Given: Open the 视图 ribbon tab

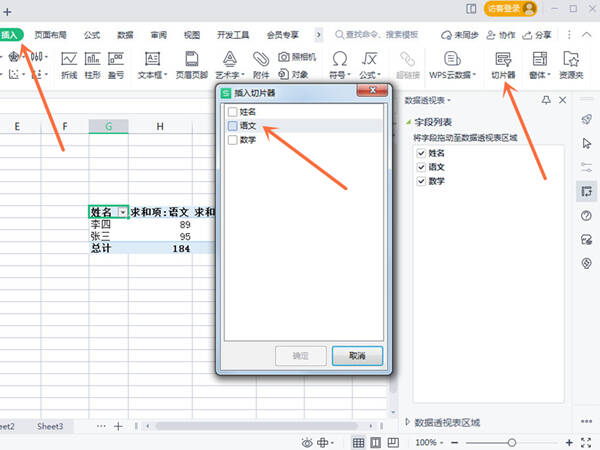Looking at the screenshot, I should (x=192, y=35).
